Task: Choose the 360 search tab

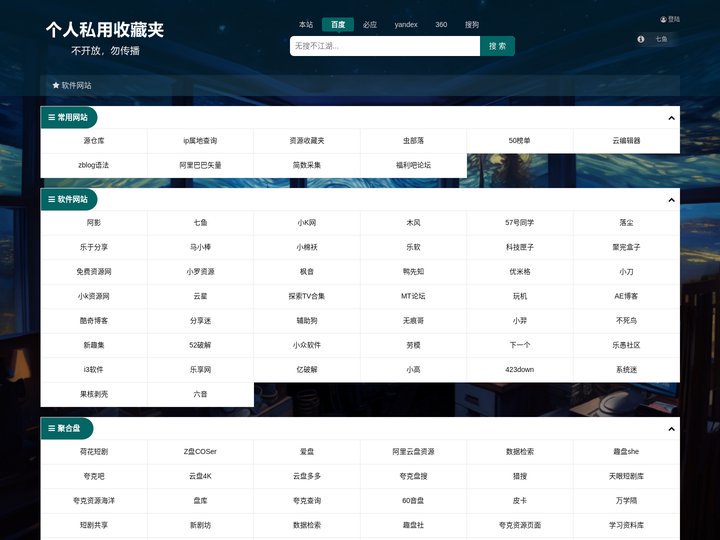Action: 441,25
